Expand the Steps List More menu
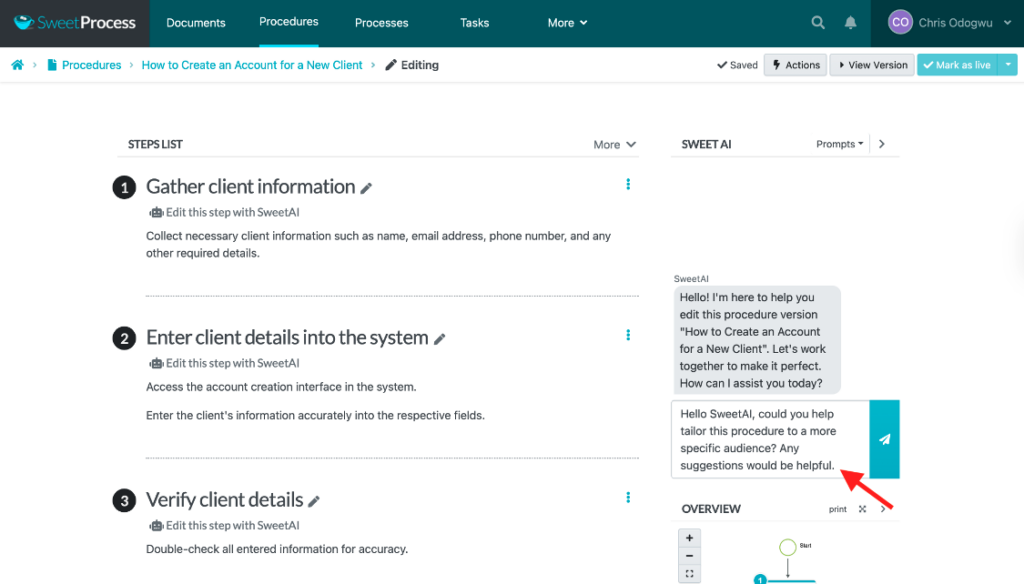This screenshot has height=584, width=1024. pos(614,144)
